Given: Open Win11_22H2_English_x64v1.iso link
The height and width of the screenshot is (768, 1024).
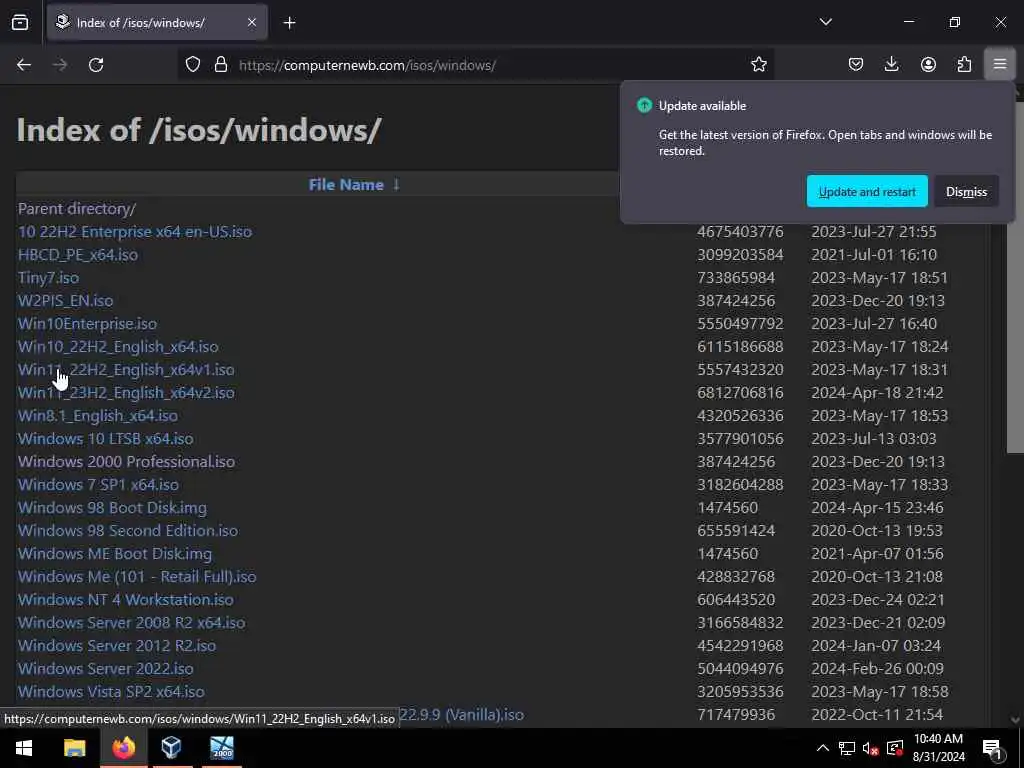Looking at the screenshot, I should click(x=126, y=370).
